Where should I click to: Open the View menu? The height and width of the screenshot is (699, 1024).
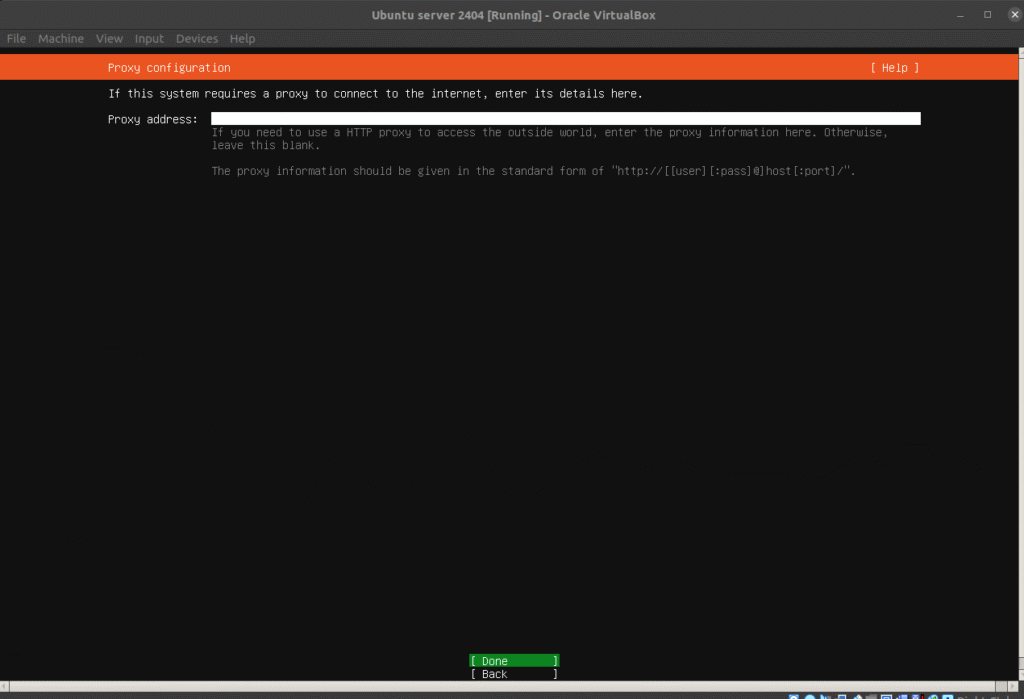point(109,39)
